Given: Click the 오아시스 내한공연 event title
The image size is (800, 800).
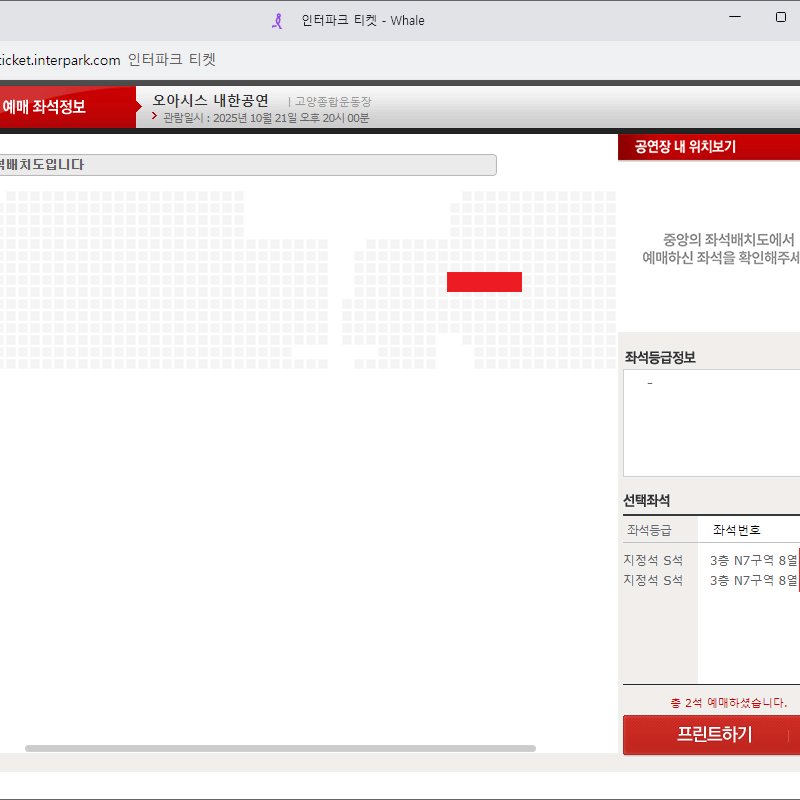Looking at the screenshot, I should [x=210, y=101].
